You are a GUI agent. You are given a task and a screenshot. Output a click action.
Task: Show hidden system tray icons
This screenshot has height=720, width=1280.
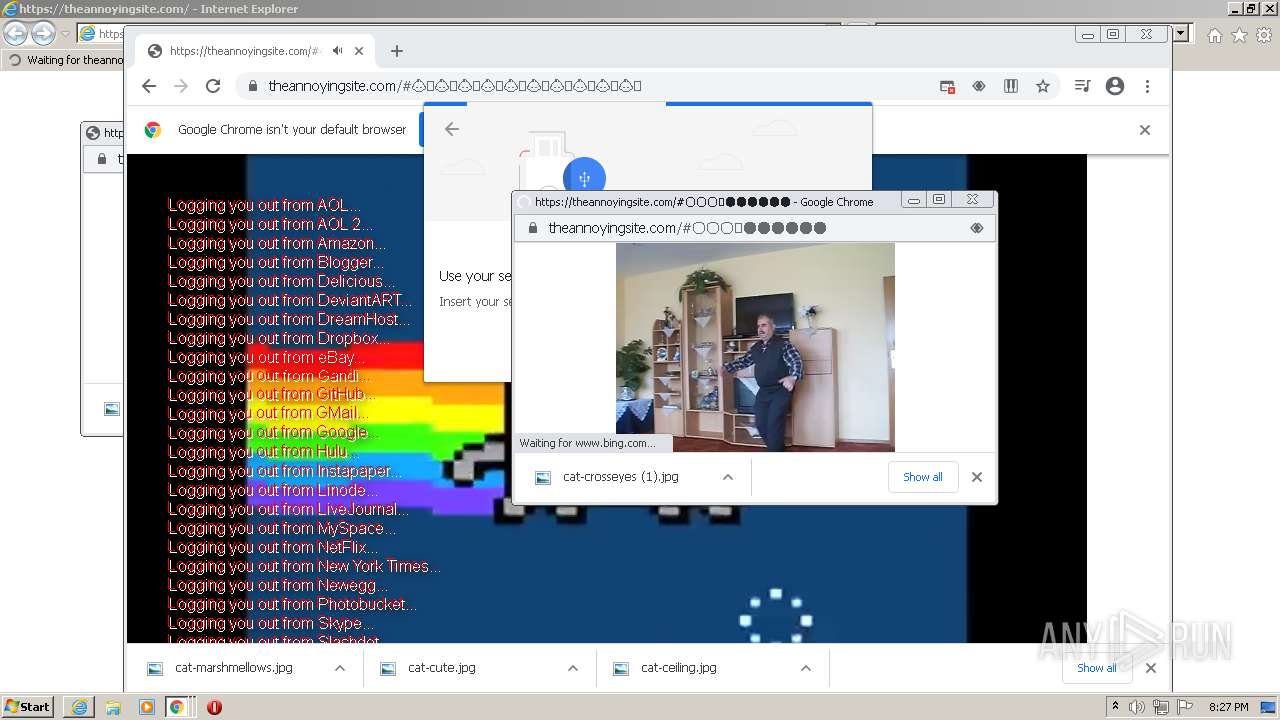click(x=1115, y=707)
